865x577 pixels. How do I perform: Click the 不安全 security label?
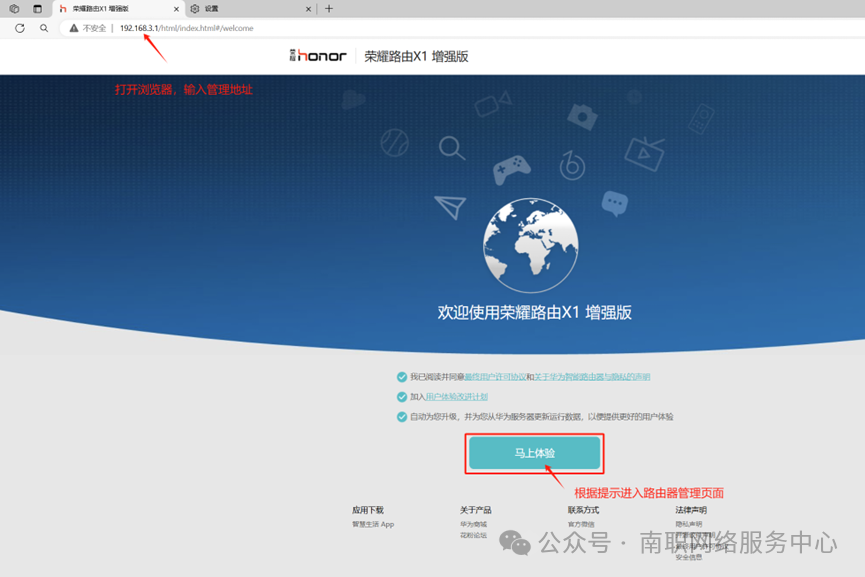tap(94, 28)
